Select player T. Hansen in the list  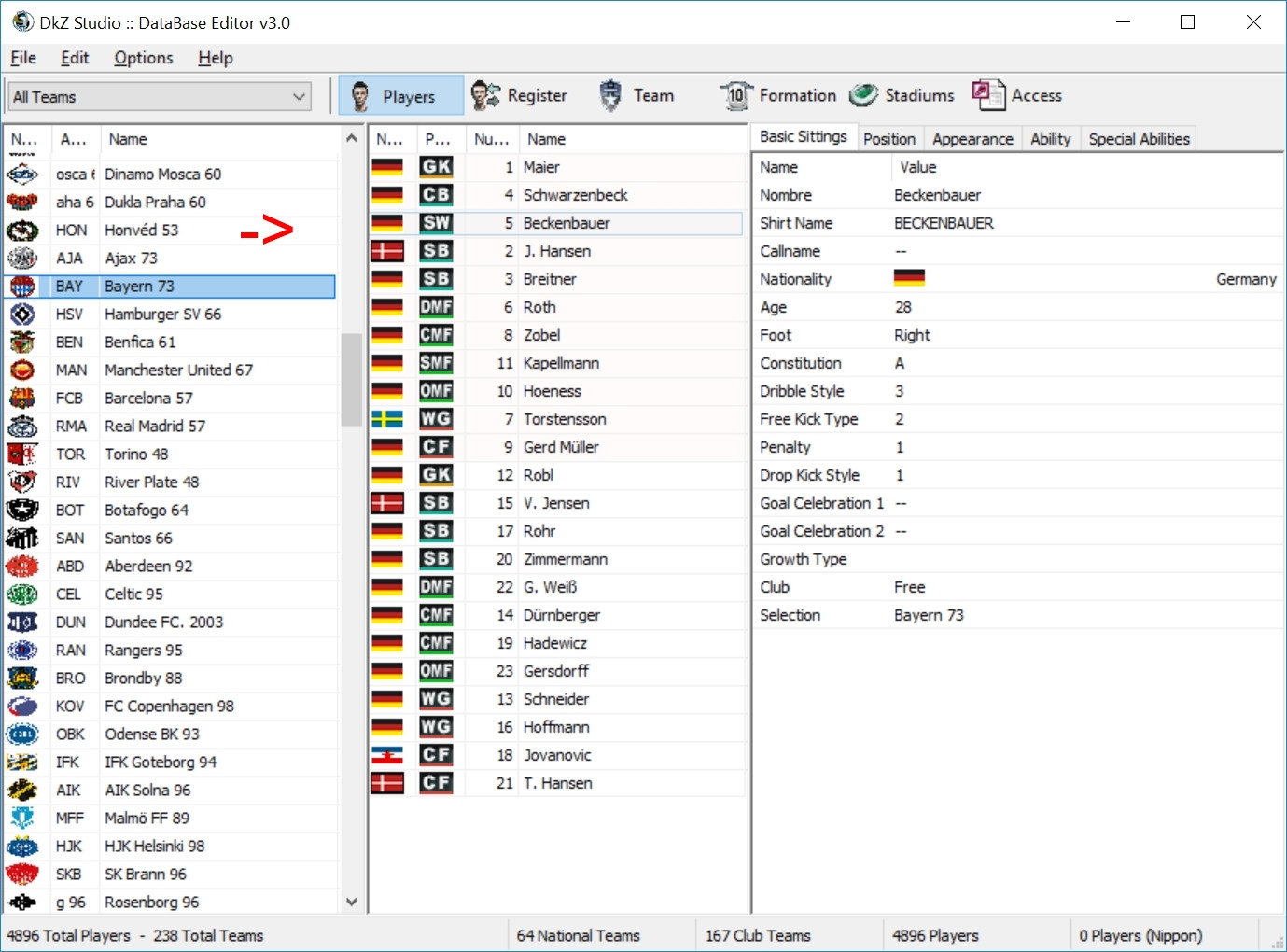(556, 783)
